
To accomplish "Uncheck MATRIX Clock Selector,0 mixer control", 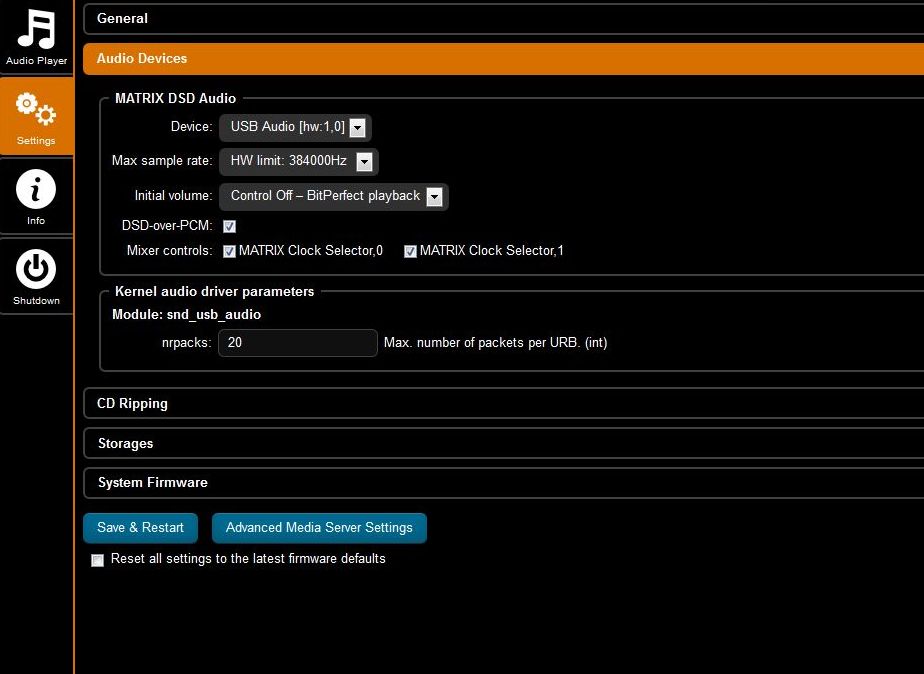I will 229,252.
